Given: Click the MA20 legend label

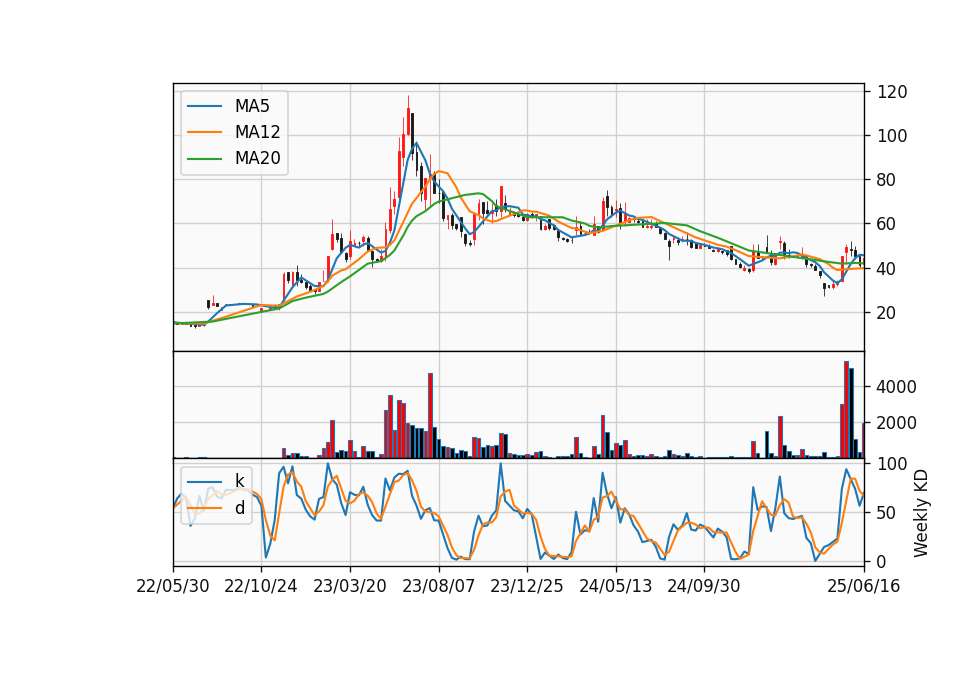Looking at the screenshot, I should (x=257, y=158).
